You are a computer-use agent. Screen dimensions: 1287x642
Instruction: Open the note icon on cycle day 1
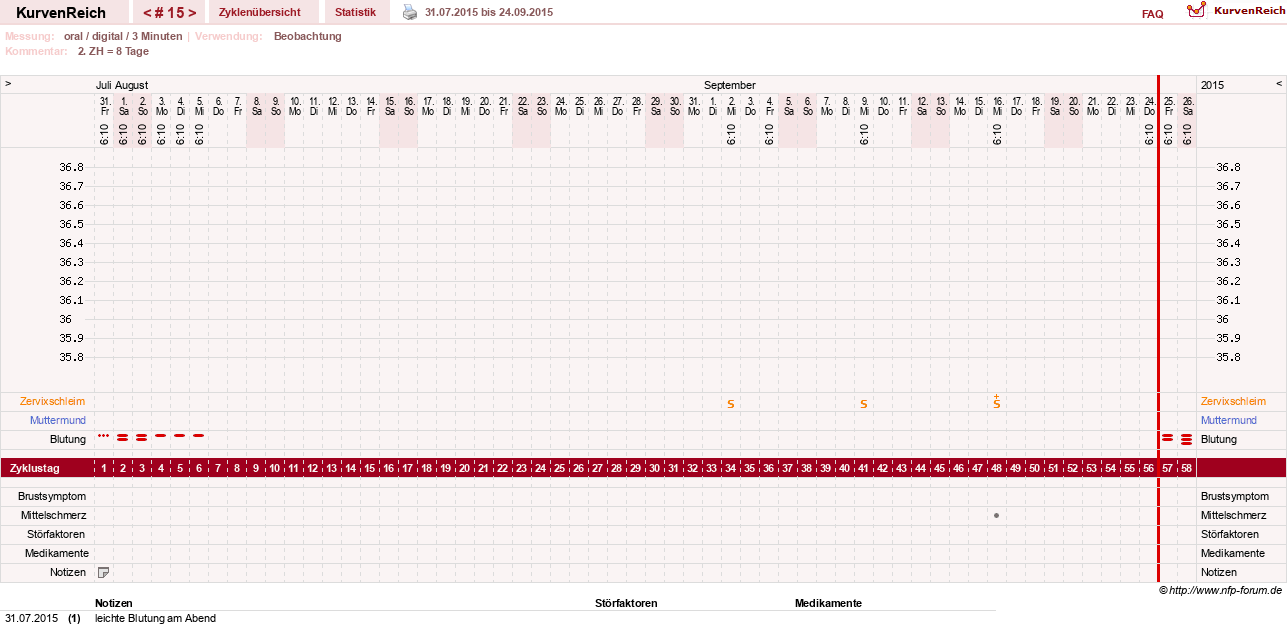click(103, 572)
